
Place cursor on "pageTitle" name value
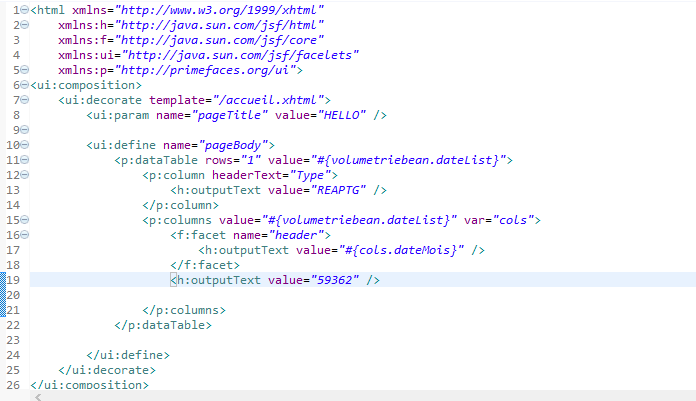(229, 115)
